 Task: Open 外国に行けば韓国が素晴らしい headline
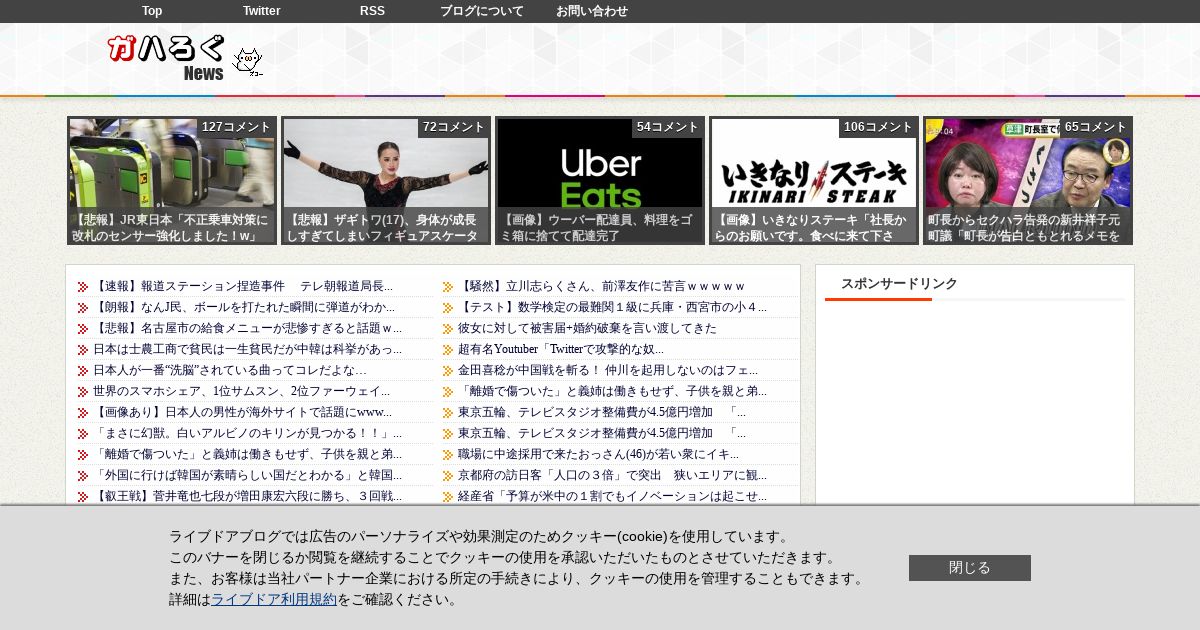247,475
